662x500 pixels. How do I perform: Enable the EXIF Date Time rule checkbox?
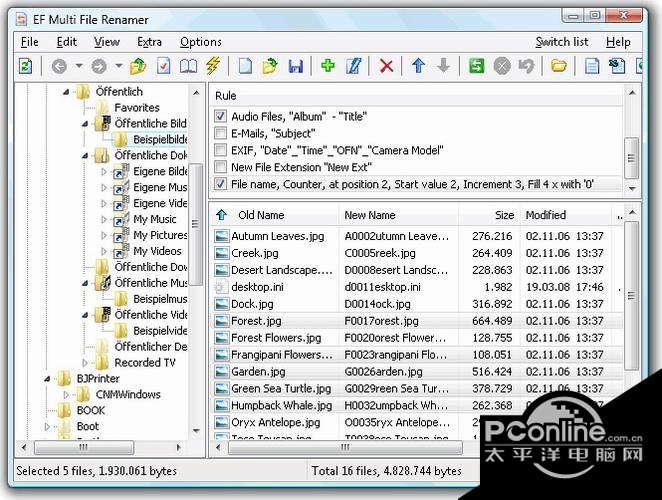[220, 150]
